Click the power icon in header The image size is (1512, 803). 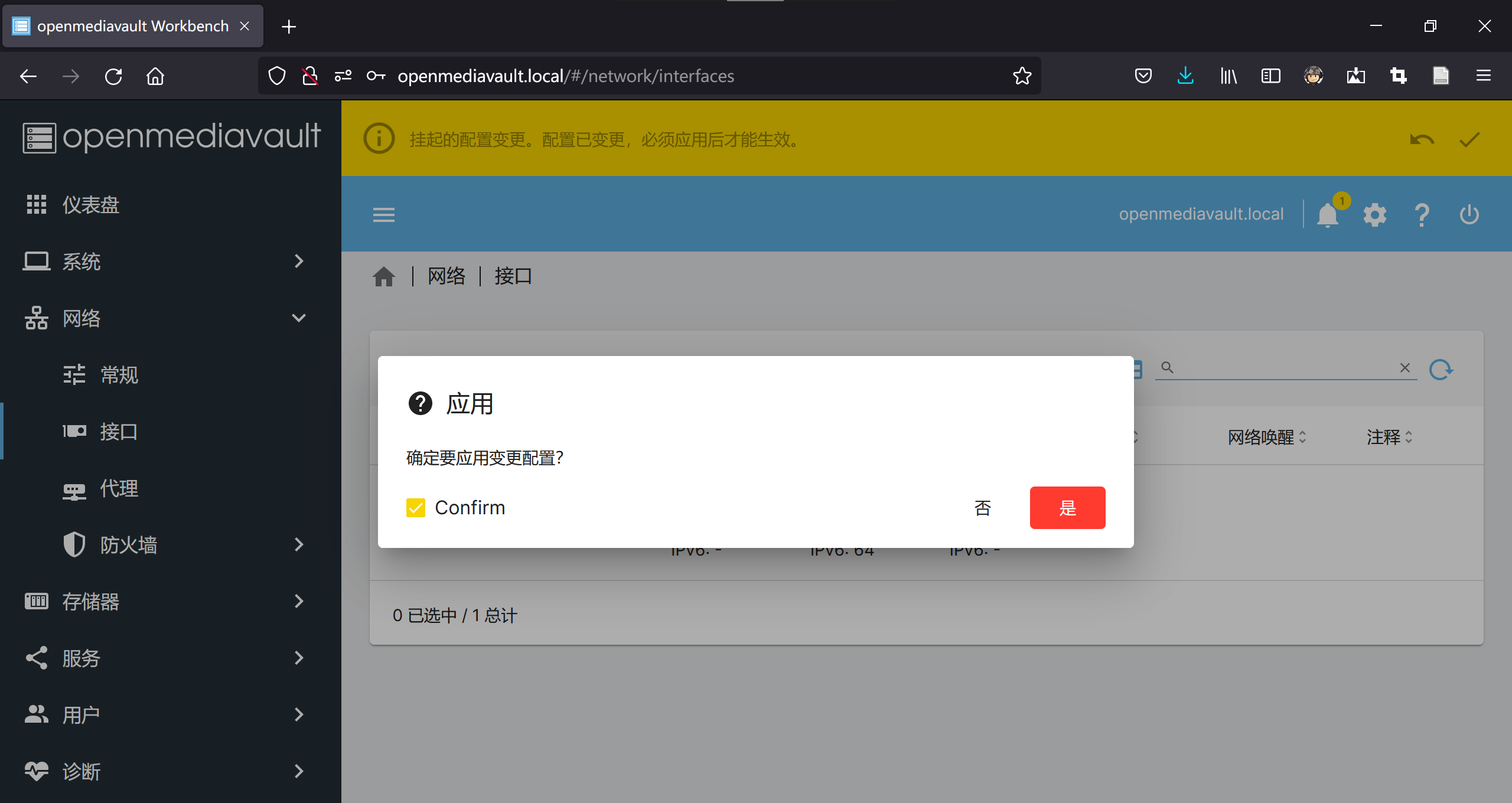point(1469,215)
